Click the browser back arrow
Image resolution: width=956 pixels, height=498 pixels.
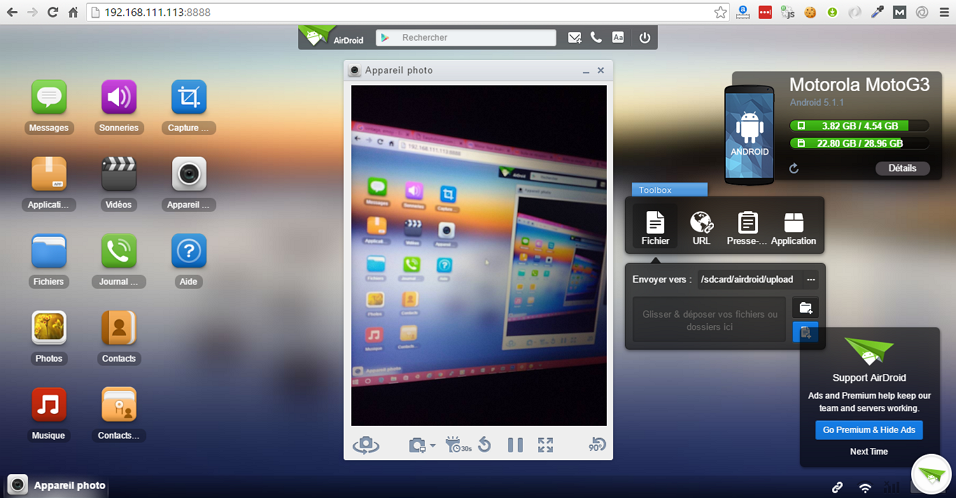coord(12,12)
